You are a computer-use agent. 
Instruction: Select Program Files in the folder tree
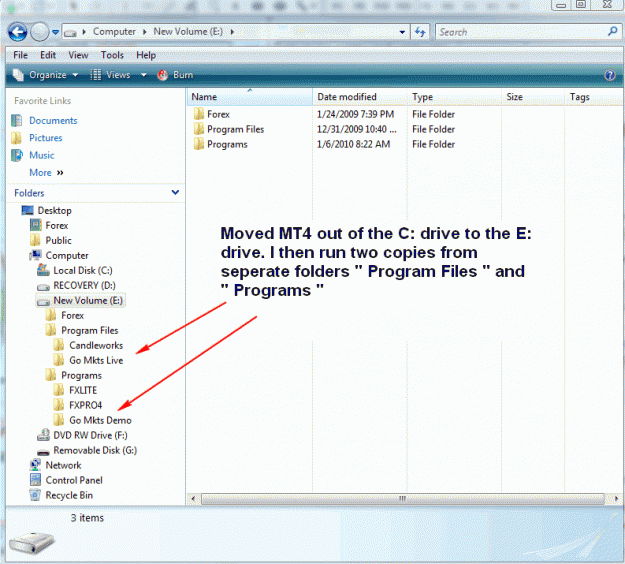coord(89,330)
